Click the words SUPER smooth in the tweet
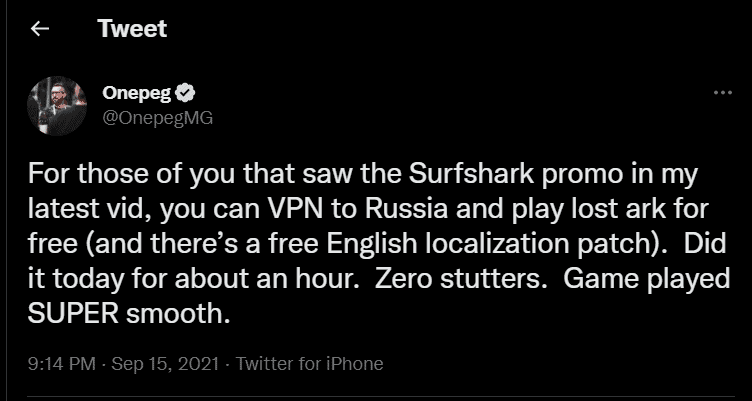The image size is (752, 401). pos(124,315)
